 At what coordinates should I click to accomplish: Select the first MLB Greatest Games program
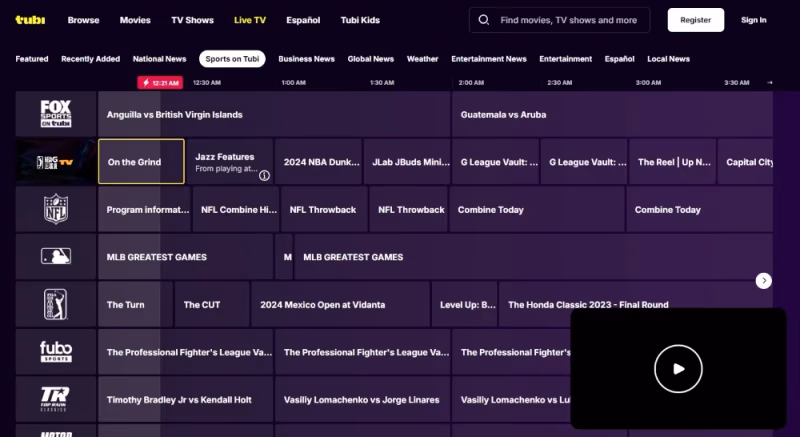click(x=185, y=256)
